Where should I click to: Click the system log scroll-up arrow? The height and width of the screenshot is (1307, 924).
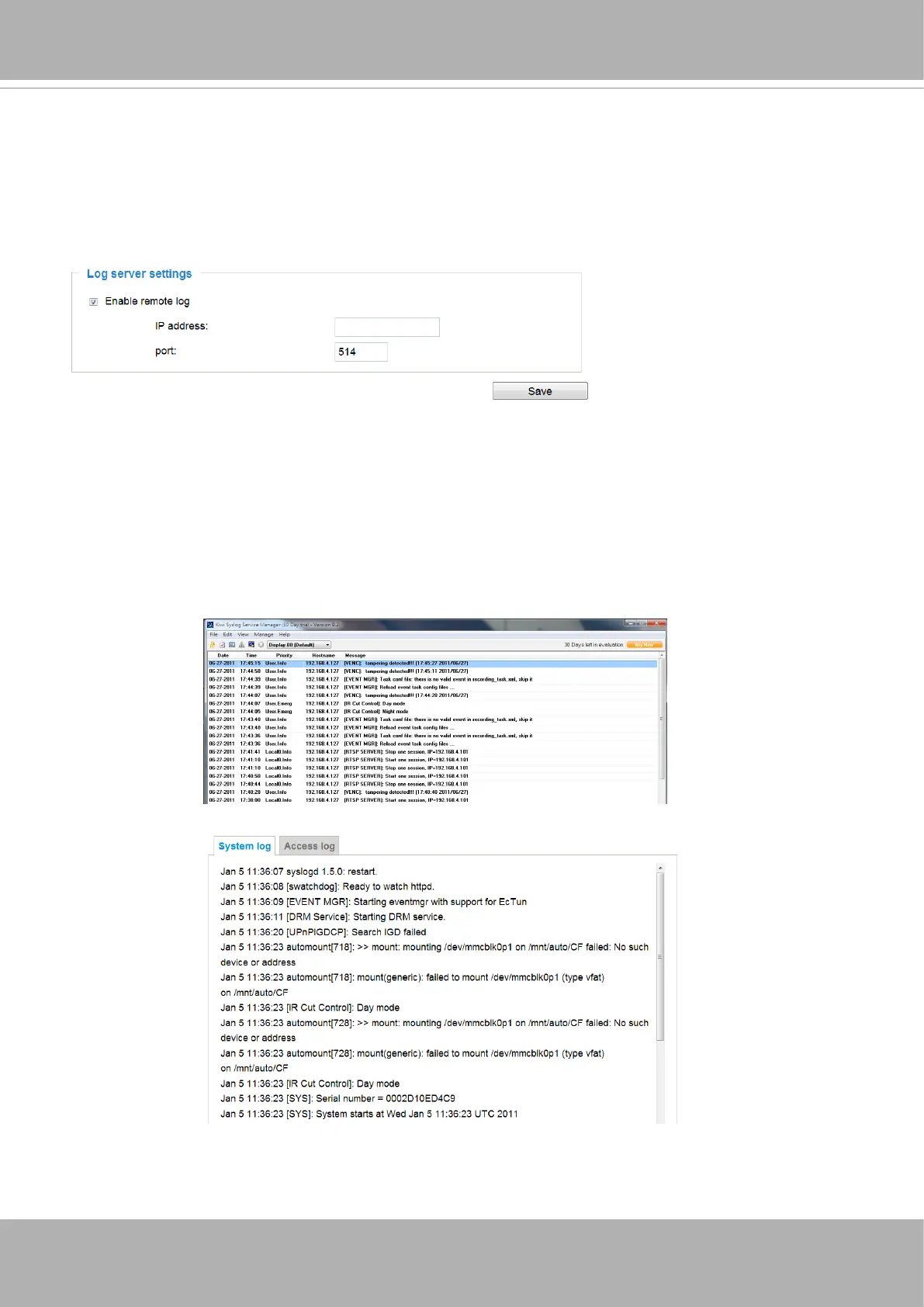(x=660, y=868)
